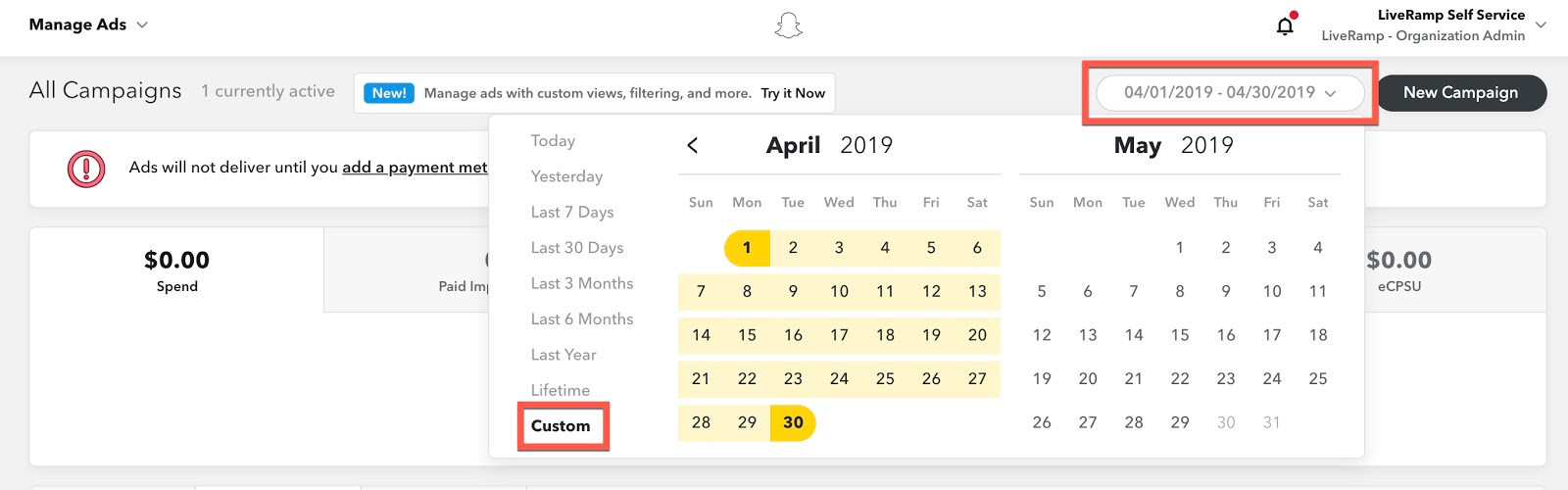1568x490 pixels.
Task: Choose the Custom date range option
Action: (561, 425)
